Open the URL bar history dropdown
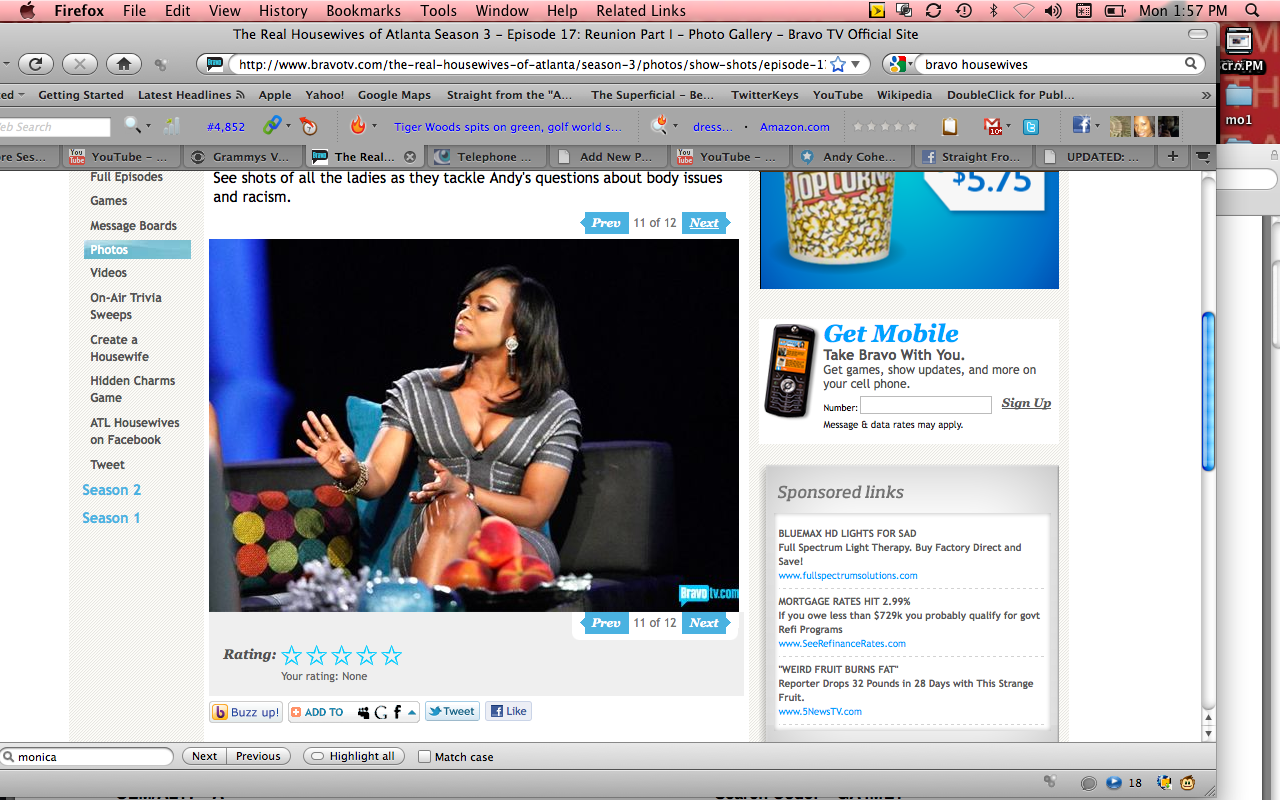 (855, 64)
